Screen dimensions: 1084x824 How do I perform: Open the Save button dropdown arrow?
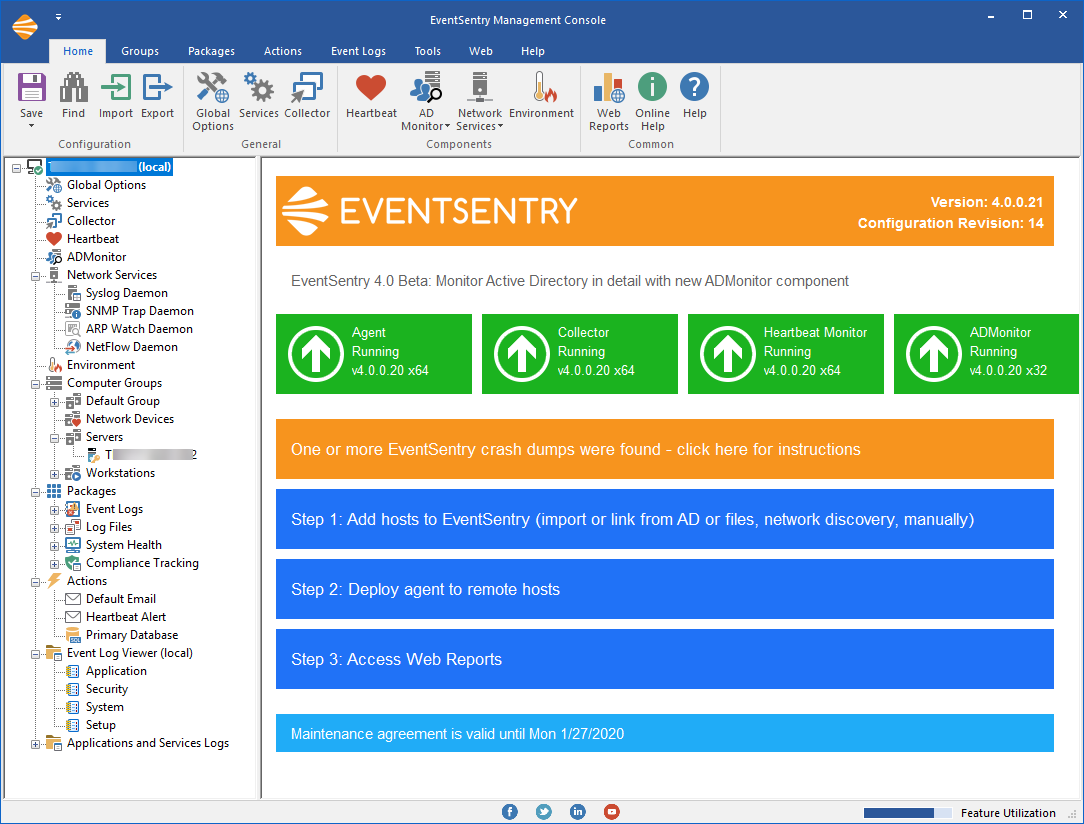(31, 126)
